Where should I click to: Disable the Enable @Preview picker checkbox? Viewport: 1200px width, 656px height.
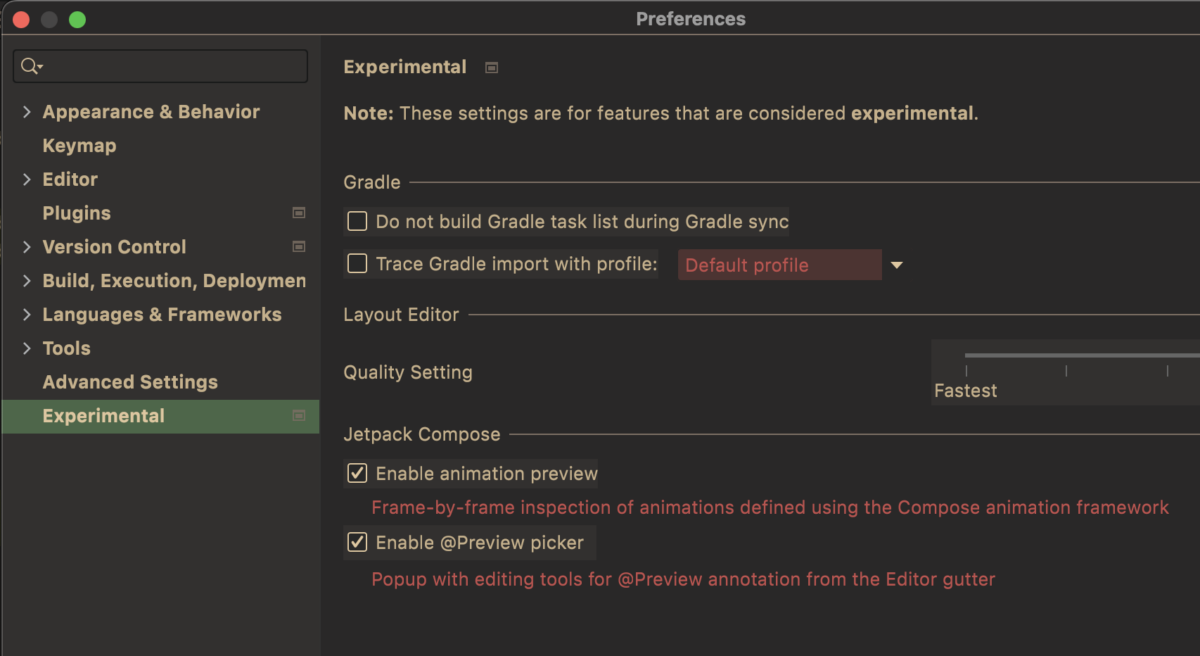coord(357,543)
